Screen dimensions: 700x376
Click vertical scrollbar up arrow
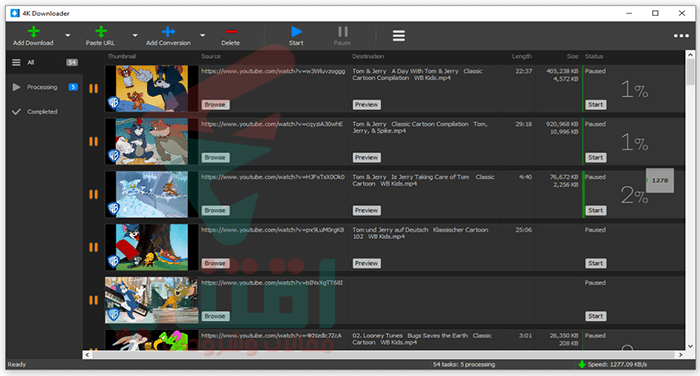[691, 54]
